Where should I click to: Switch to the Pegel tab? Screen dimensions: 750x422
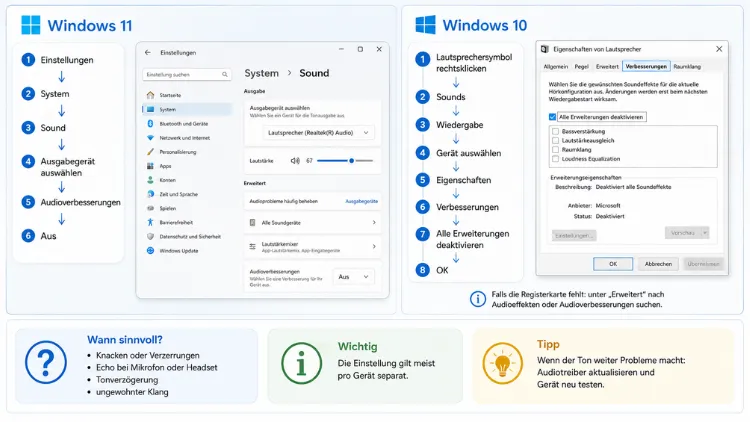pyautogui.click(x=582, y=67)
